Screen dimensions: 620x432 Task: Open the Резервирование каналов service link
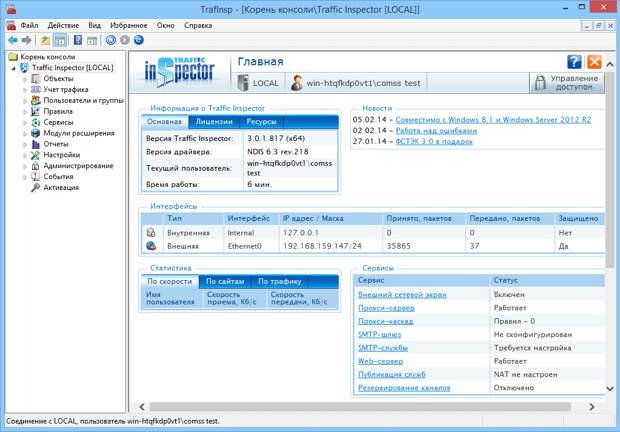click(x=404, y=388)
